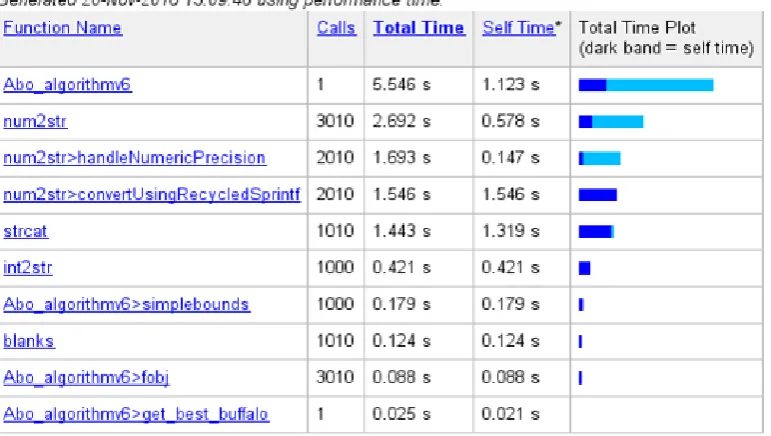
Task: Click self time value 1.123 s
Action: pos(510,85)
